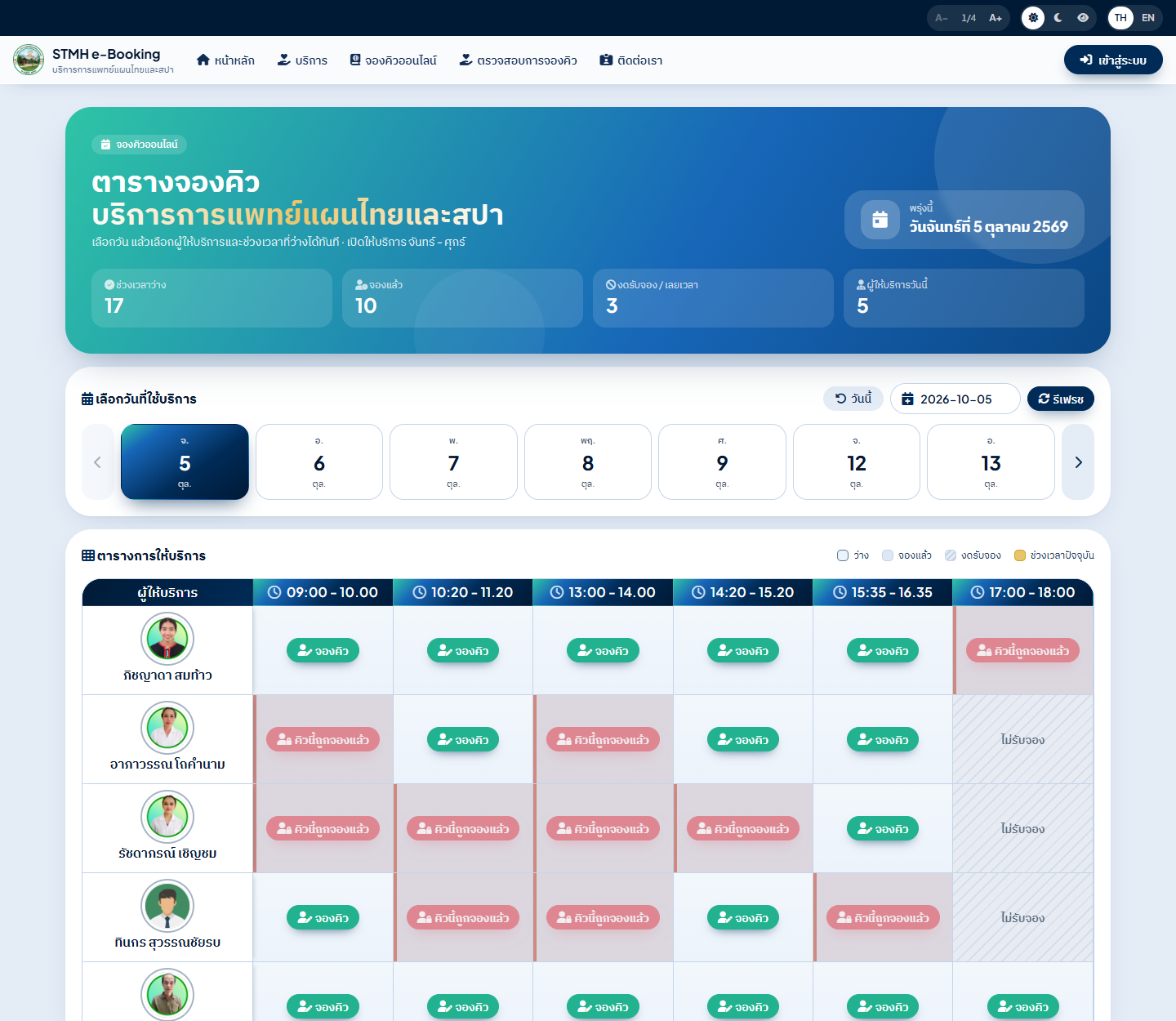
Task: Click รัชดากรณ์ เชิญชม profile photo
Action: click(167, 817)
